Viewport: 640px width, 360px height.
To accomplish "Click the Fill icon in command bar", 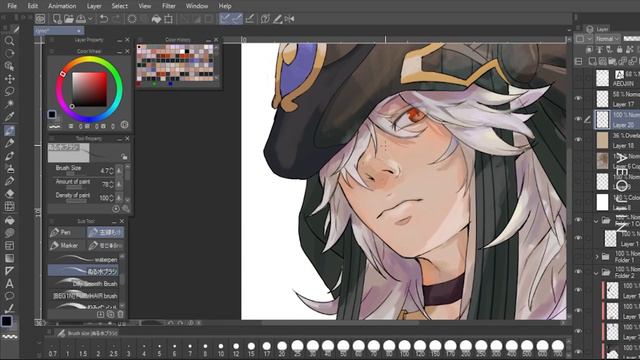I will point(156,19).
